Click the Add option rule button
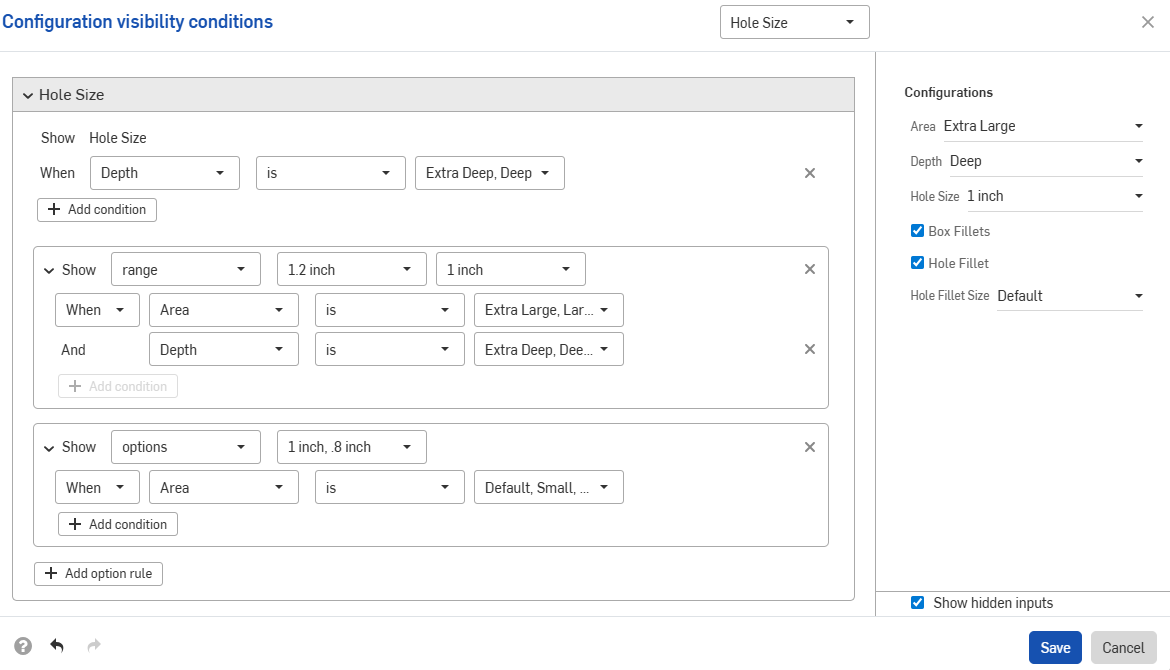Screen dimensions: 1170x670 pyautogui.click(x=98, y=573)
